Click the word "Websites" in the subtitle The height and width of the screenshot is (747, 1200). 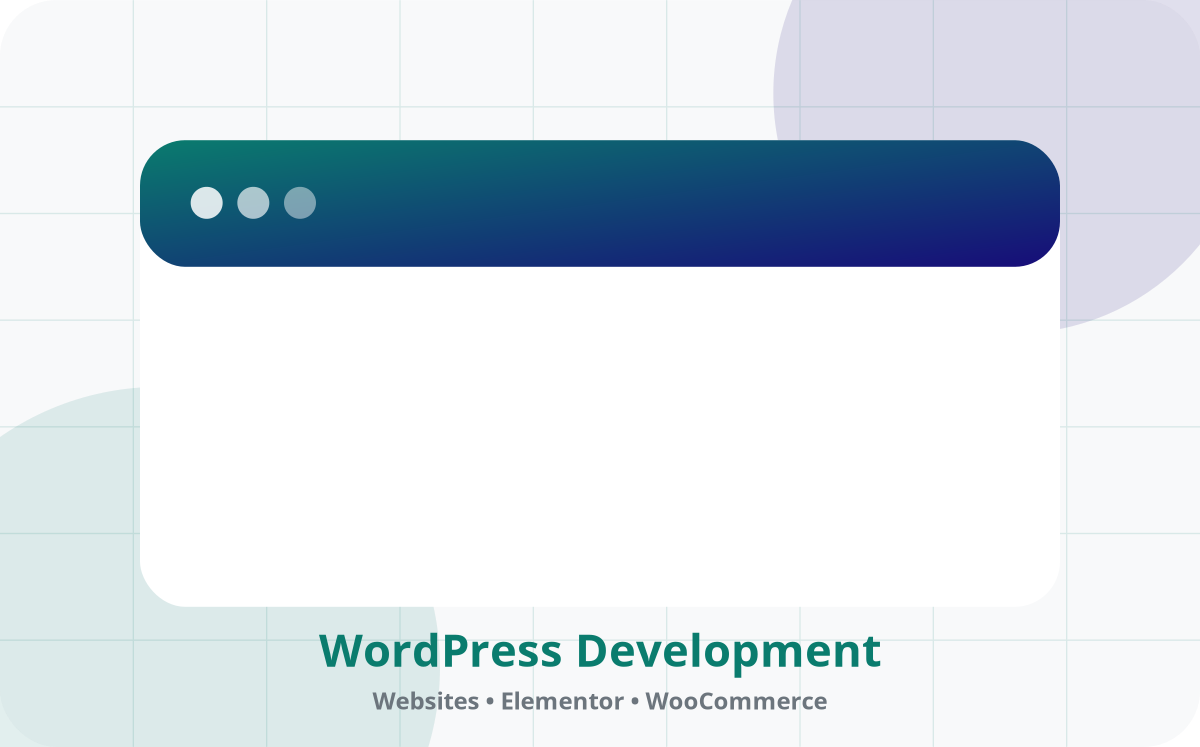pyautogui.click(x=426, y=701)
